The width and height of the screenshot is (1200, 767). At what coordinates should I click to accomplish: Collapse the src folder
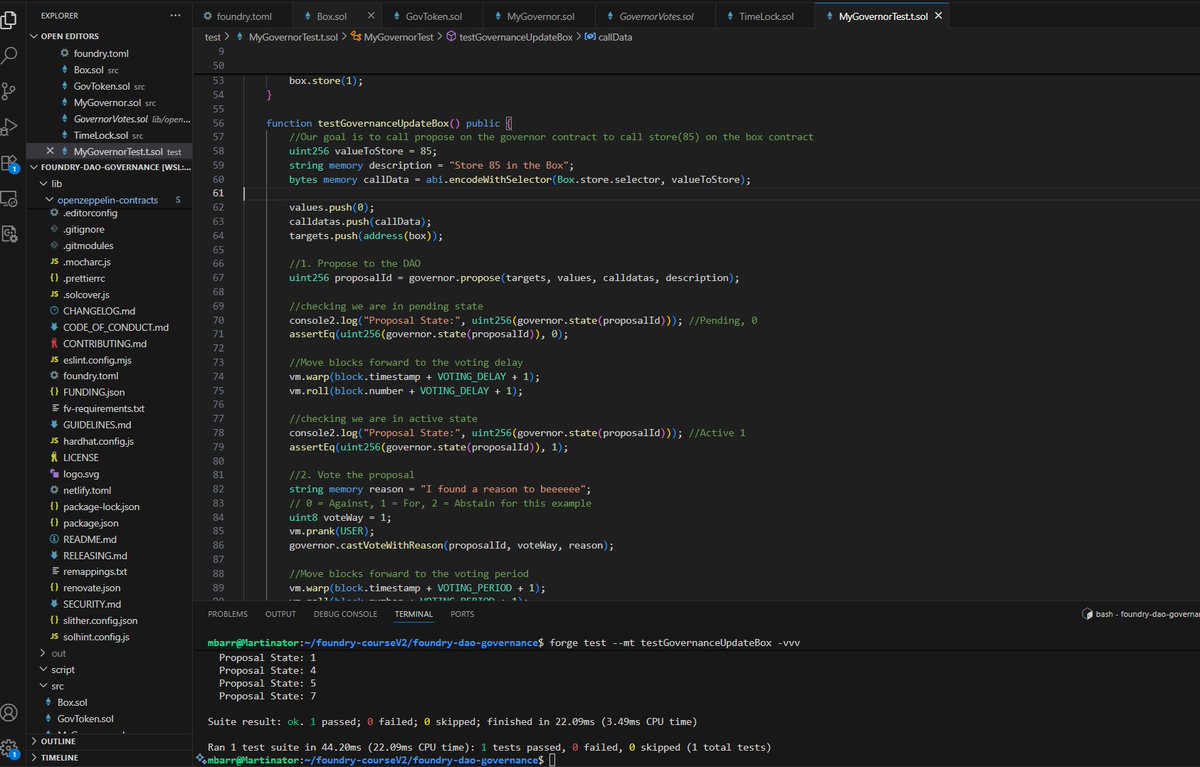click(57, 686)
